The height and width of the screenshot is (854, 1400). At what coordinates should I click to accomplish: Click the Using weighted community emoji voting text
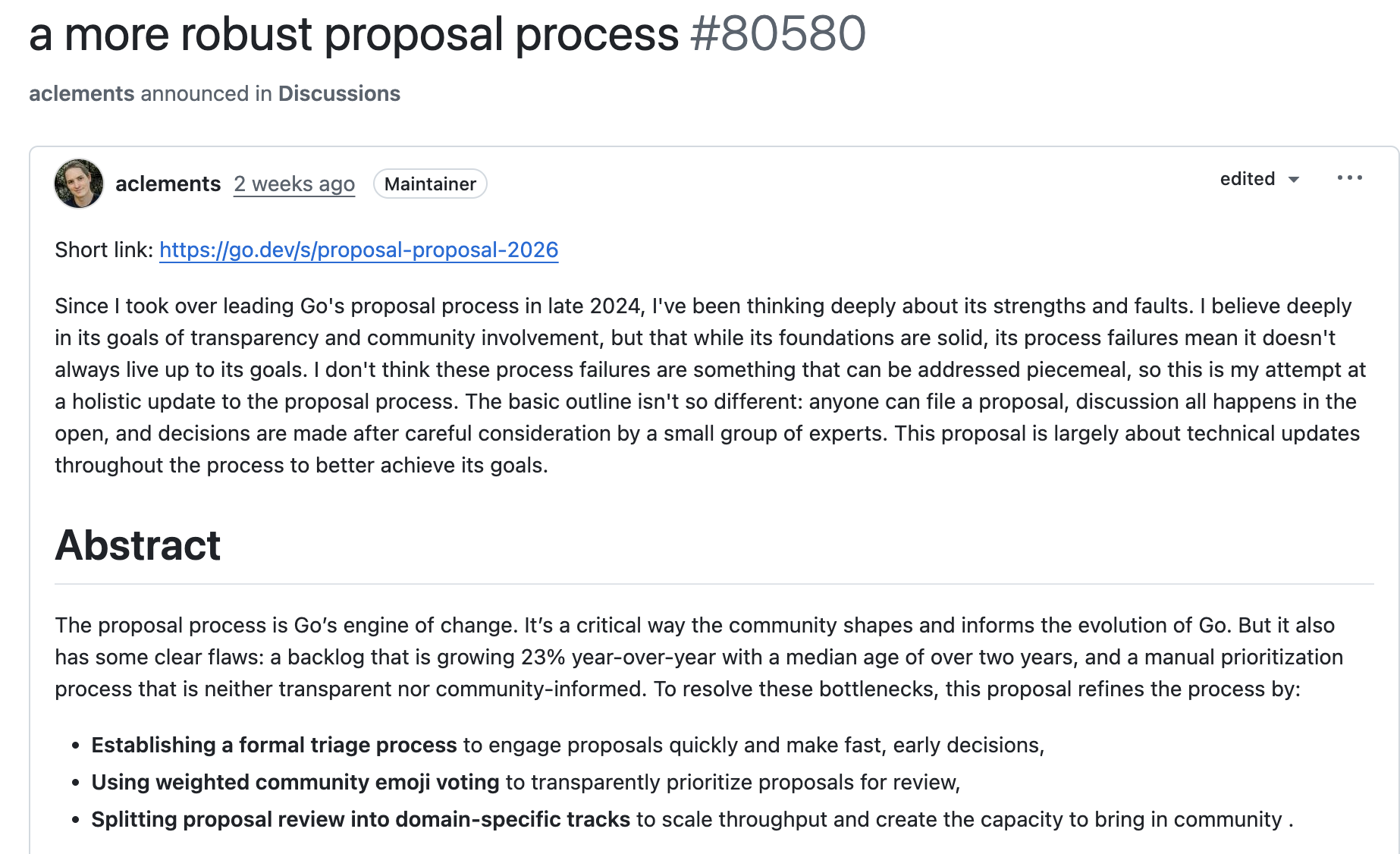pyautogui.click(x=295, y=782)
